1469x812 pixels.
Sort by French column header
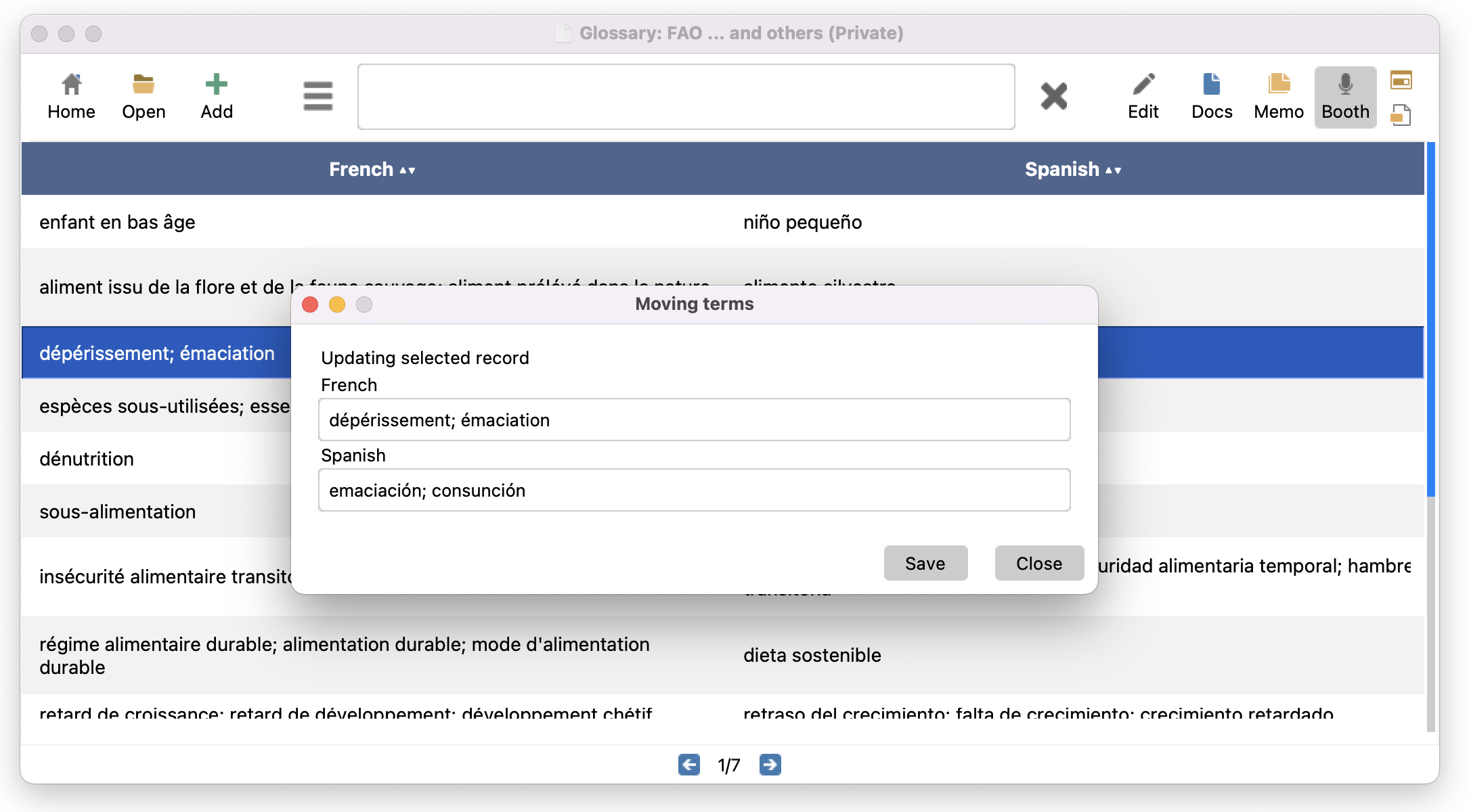[x=372, y=169]
